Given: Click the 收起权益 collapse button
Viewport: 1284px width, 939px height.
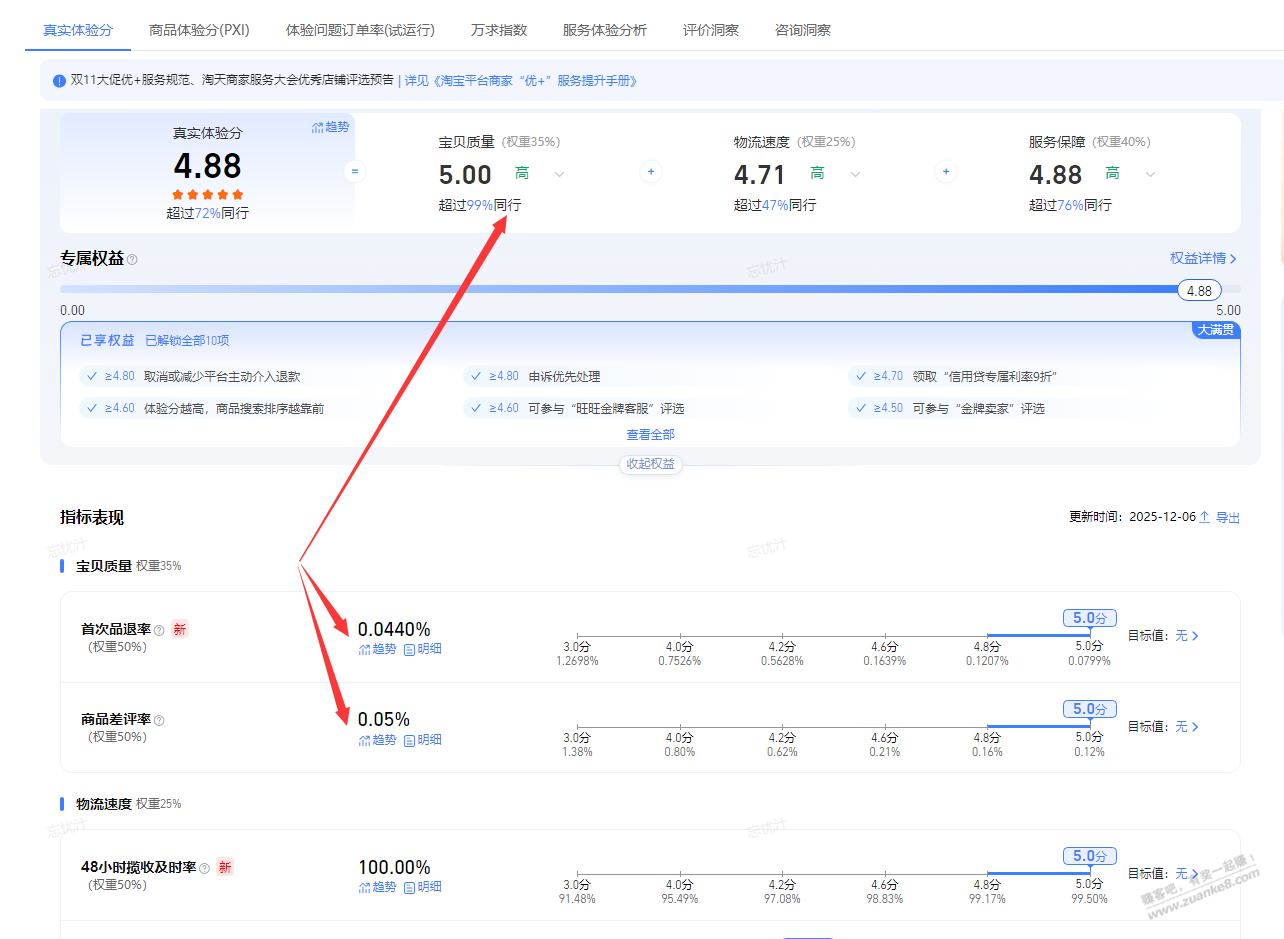Looking at the screenshot, I should tap(650, 464).
